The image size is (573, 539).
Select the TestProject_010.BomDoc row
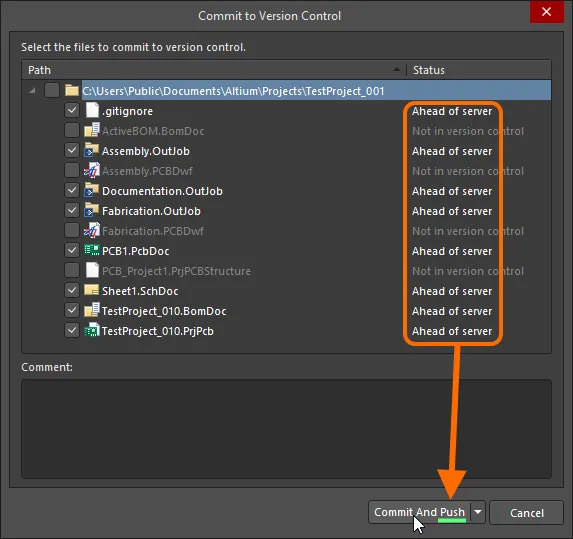(286, 311)
